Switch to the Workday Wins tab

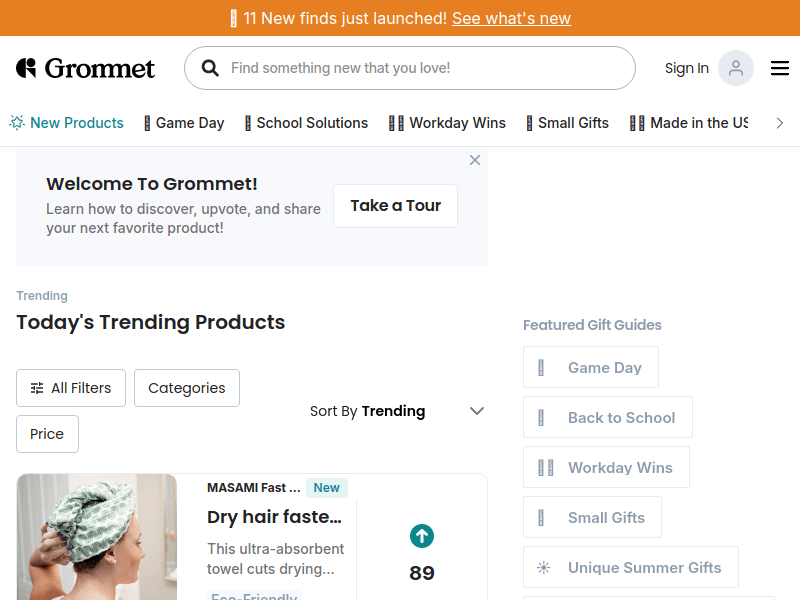447,123
